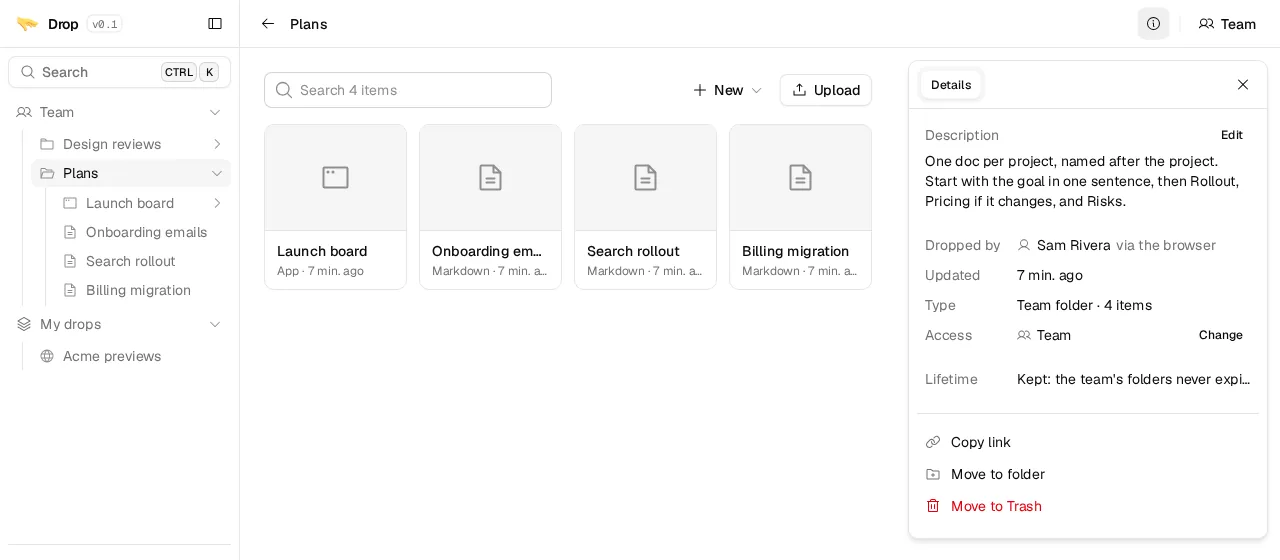Click the Team group icon in sidebar
The image size is (1280, 560).
click(24, 112)
